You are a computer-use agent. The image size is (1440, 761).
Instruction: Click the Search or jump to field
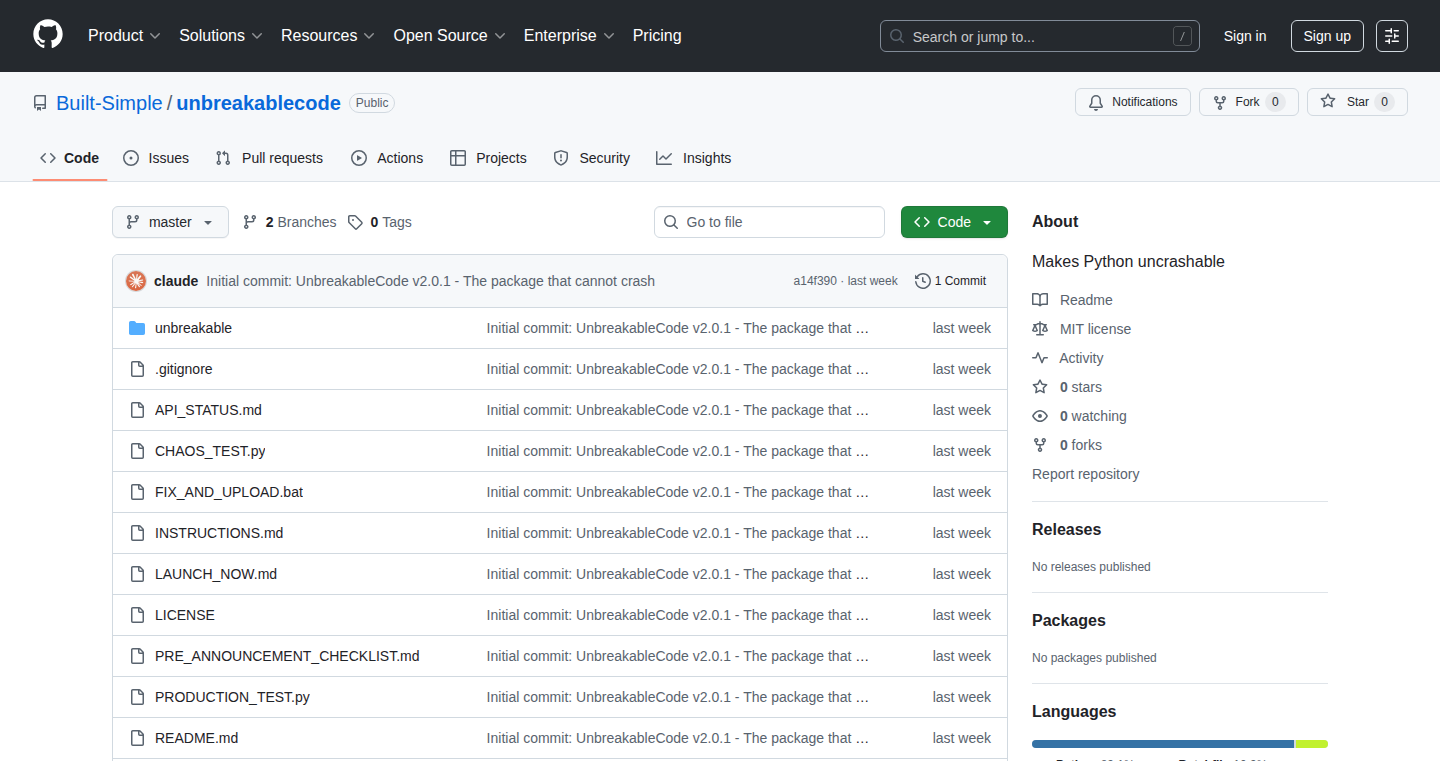[x=1040, y=36]
